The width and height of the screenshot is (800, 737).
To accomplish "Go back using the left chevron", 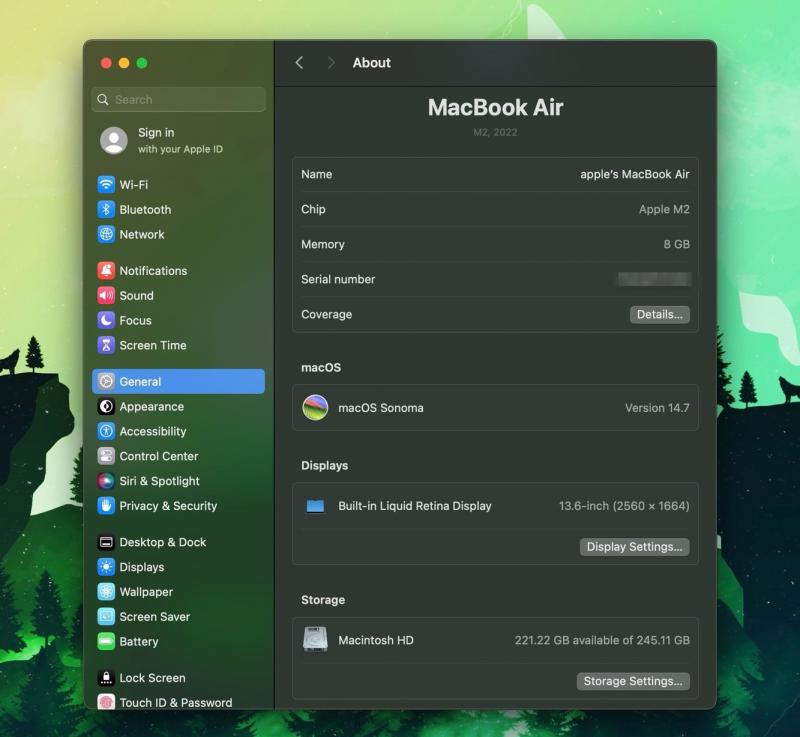I will click(x=299, y=63).
